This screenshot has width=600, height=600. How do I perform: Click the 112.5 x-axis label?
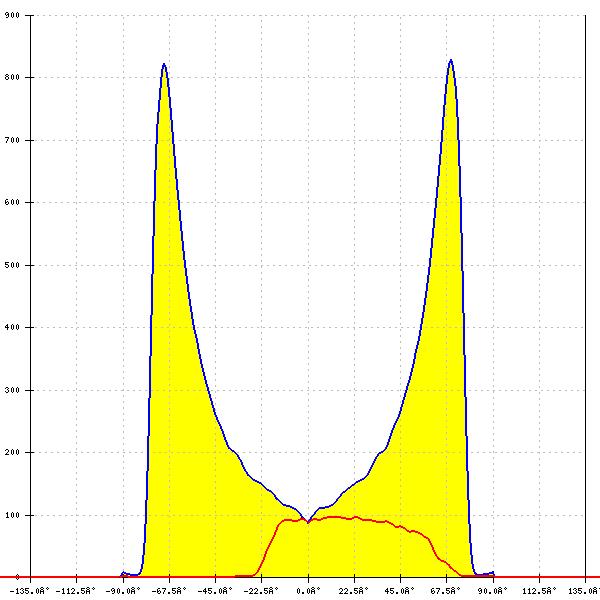(x=539, y=590)
